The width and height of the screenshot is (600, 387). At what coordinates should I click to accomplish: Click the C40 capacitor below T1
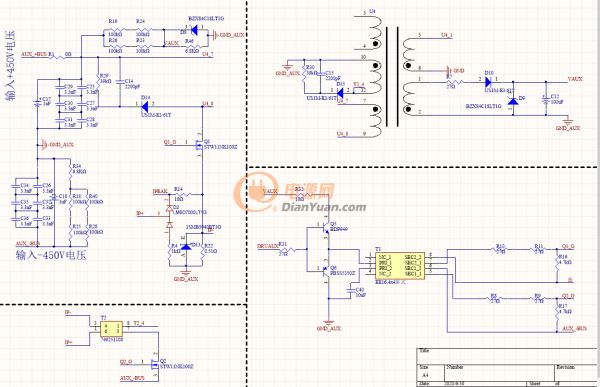pos(351,291)
